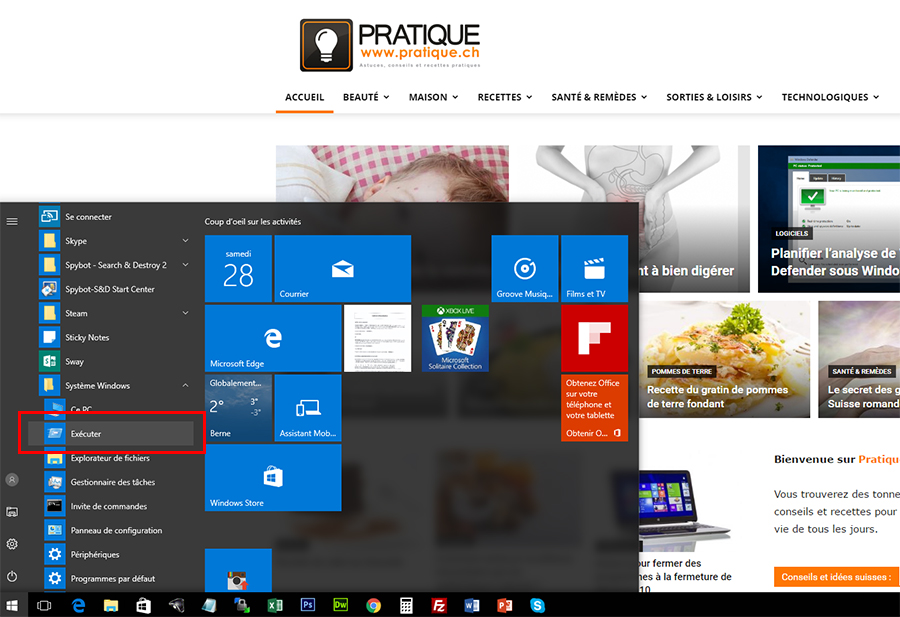Click the Coup d'oeil sur les activités heading
The width and height of the screenshot is (900, 617).
(x=253, y=222)
